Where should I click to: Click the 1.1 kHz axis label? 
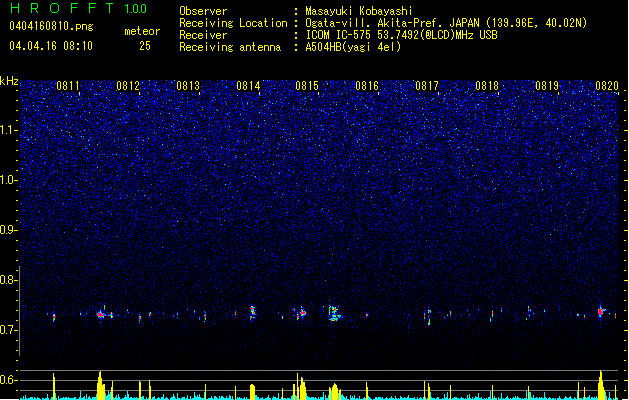click(x=8, y=130)
